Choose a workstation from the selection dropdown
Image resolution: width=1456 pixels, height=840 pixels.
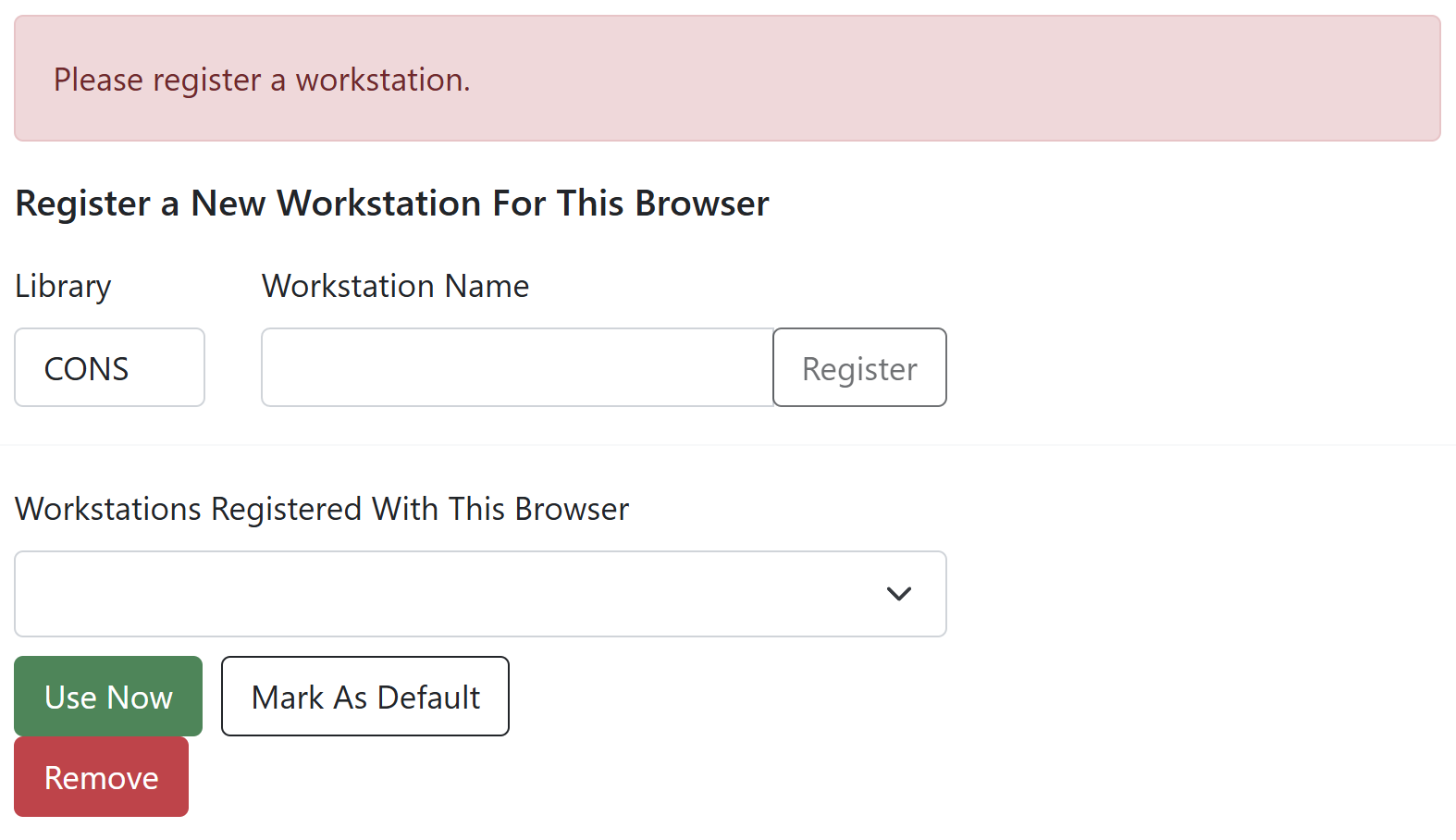click(x=479, y=594)
